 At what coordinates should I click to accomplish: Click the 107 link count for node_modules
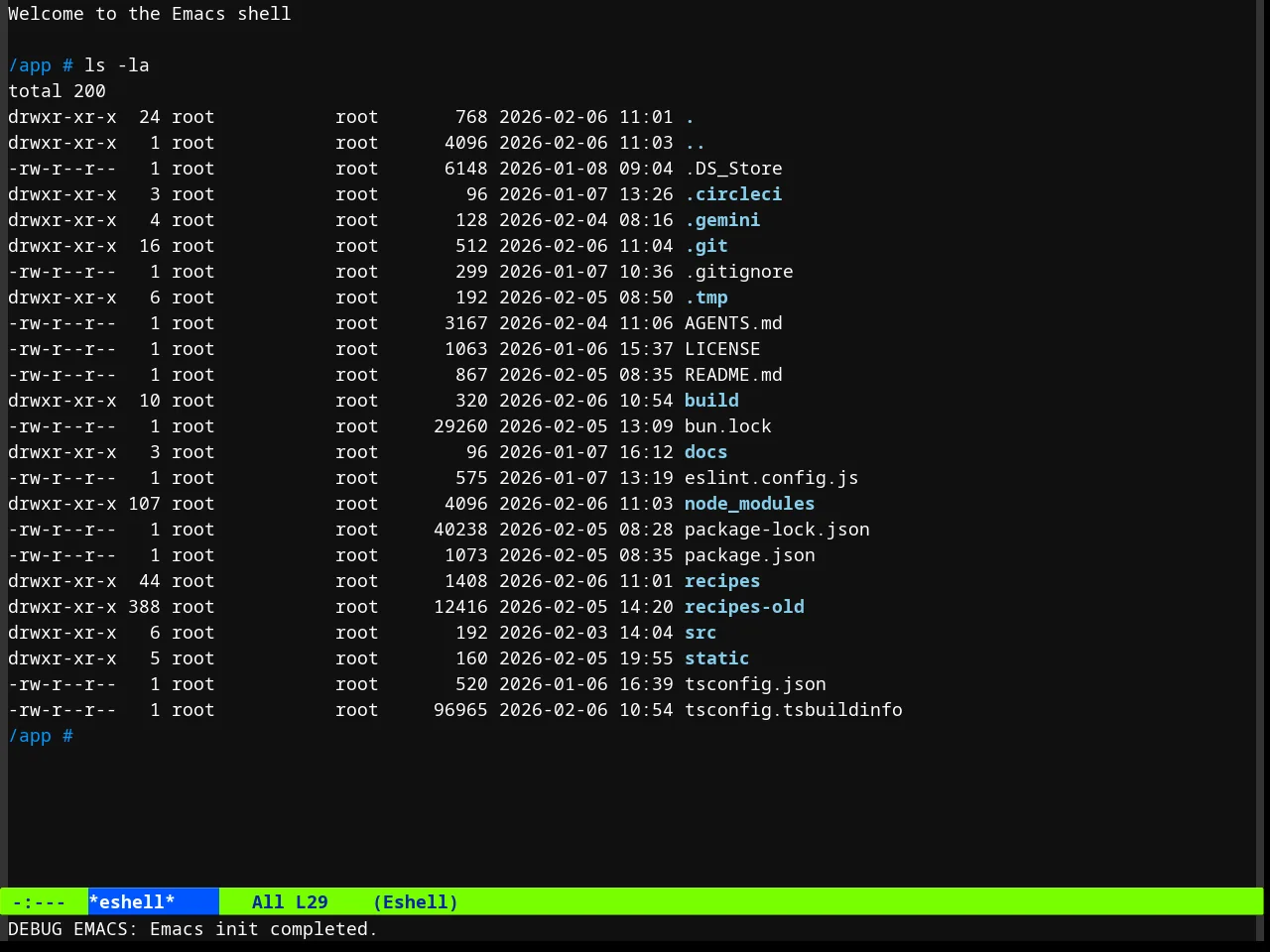tap(144, 503)
